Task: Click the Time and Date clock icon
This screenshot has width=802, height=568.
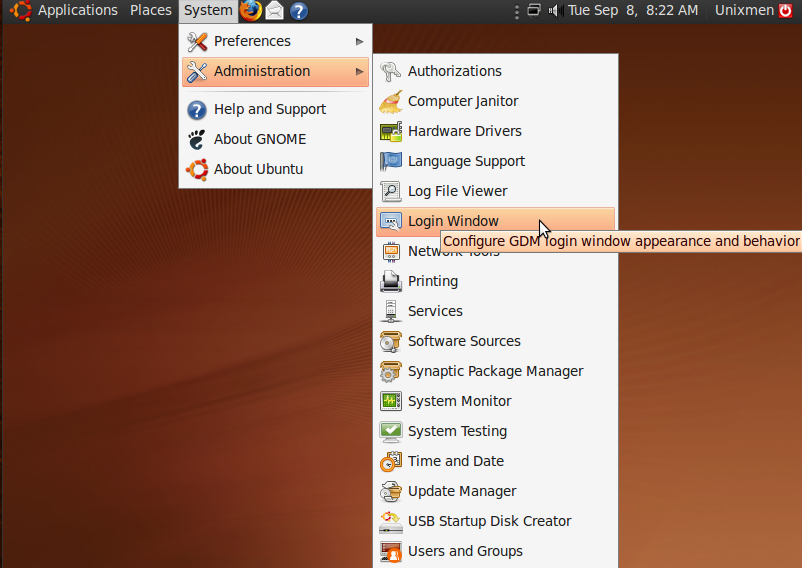Action: [x=391, y=462]
